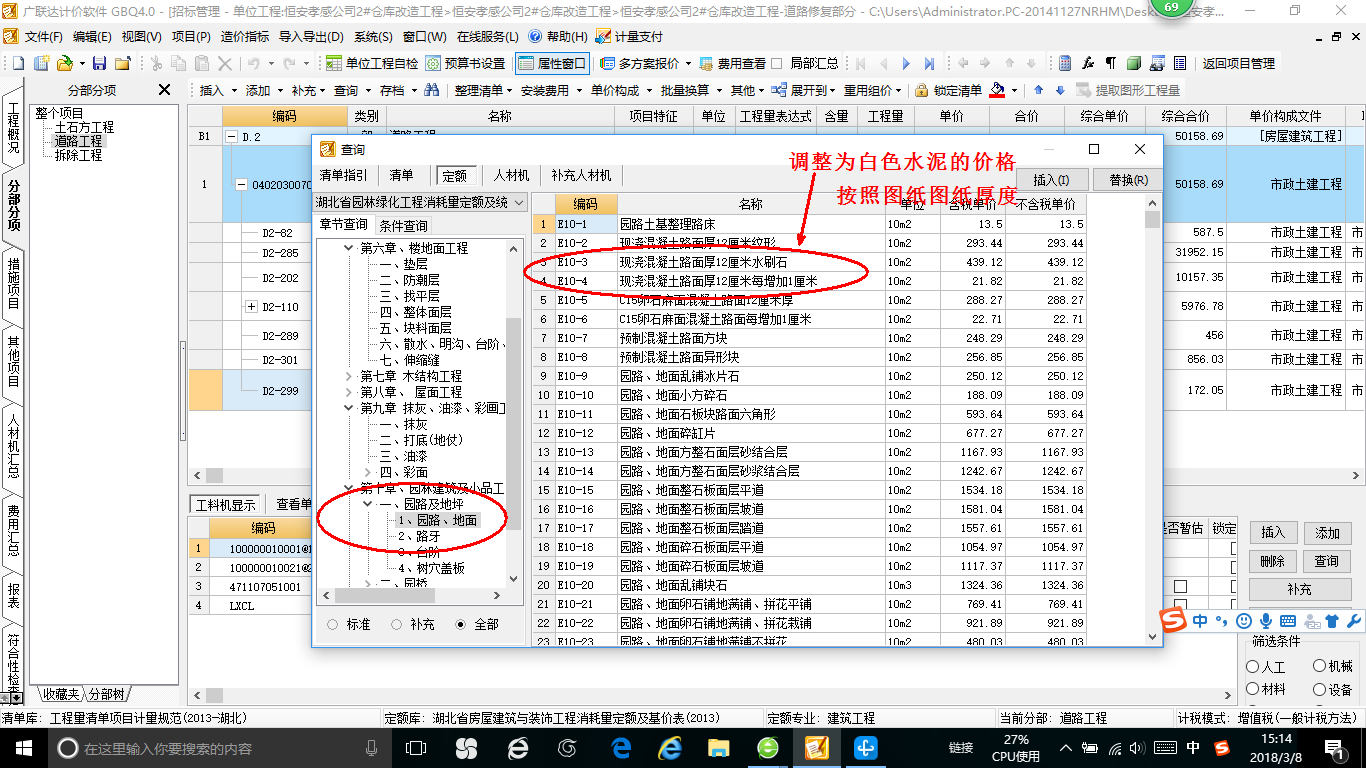Click the 替换(R) button
Screen dimensions: 1366x768
point(1128,180)
